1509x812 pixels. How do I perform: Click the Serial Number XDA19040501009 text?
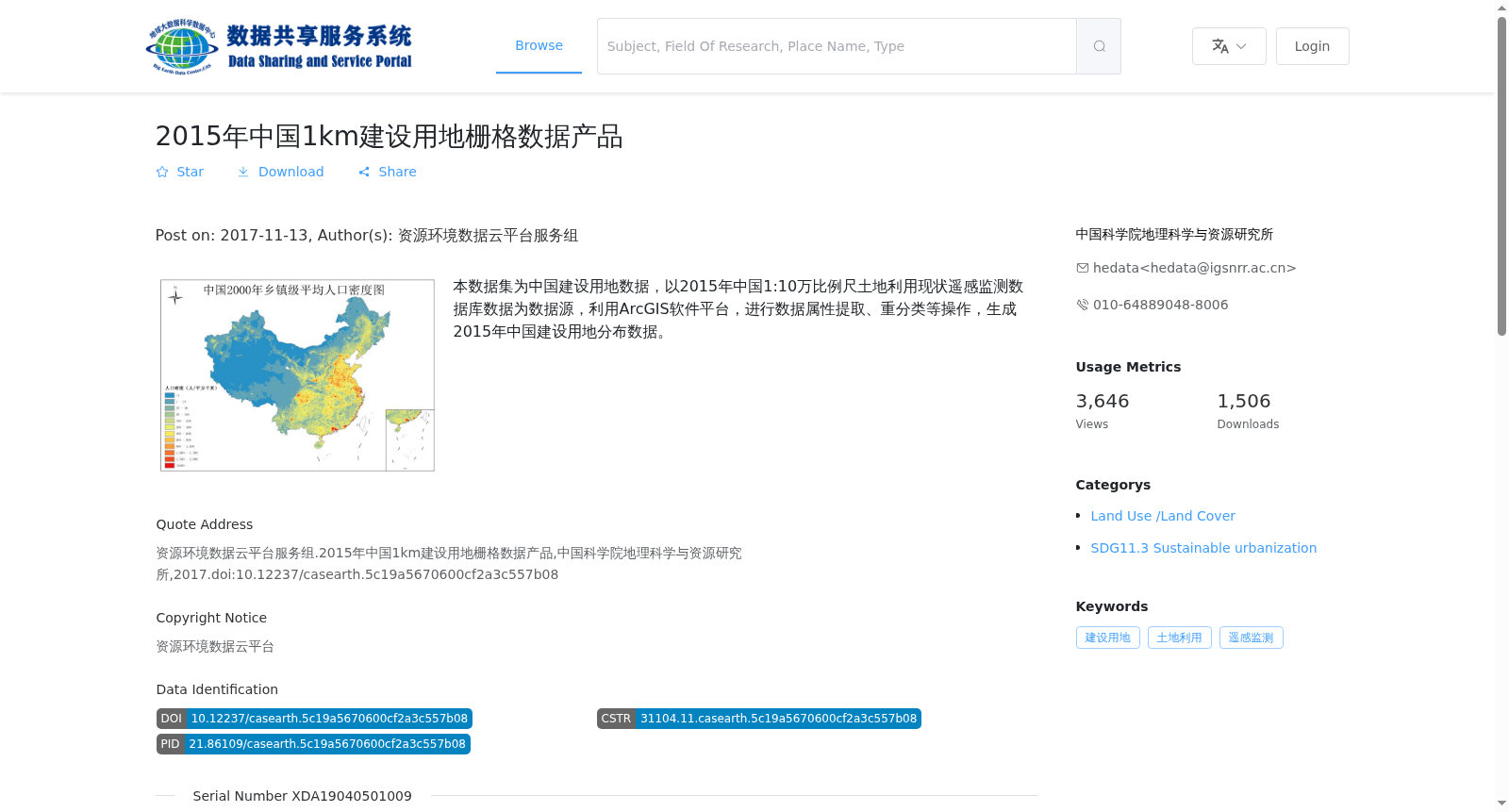click(x=302, y=796)
